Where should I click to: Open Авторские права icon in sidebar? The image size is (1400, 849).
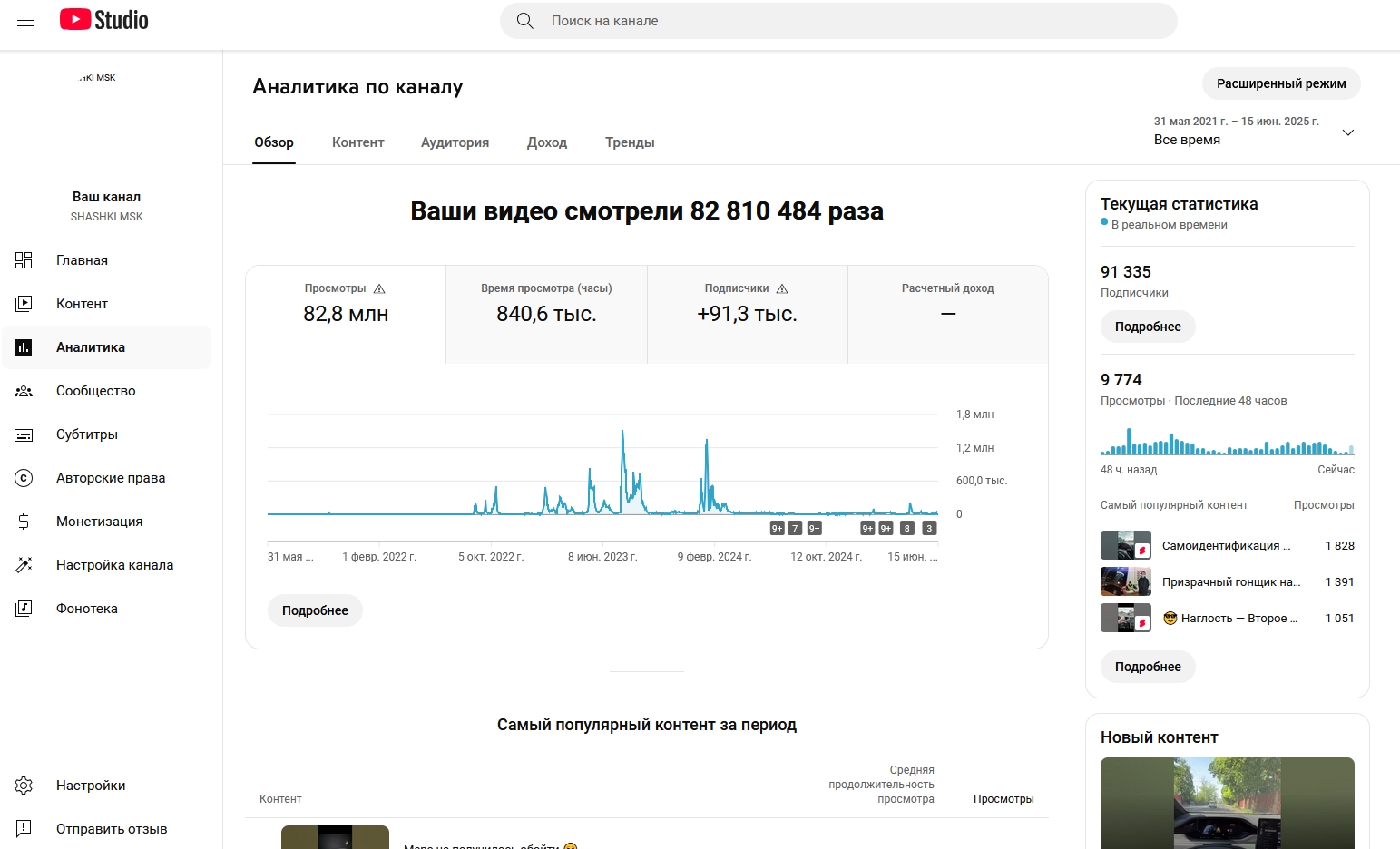point(24,478)
